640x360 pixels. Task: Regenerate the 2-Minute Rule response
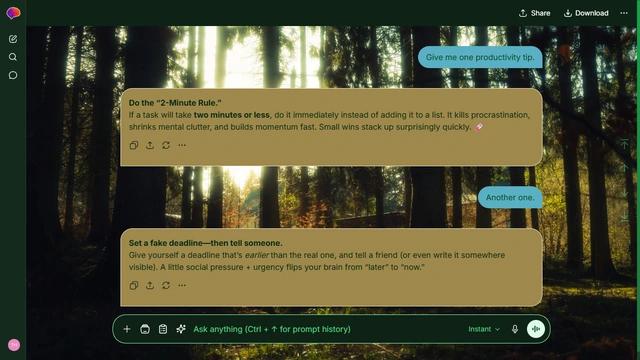(x=166, y=145)
